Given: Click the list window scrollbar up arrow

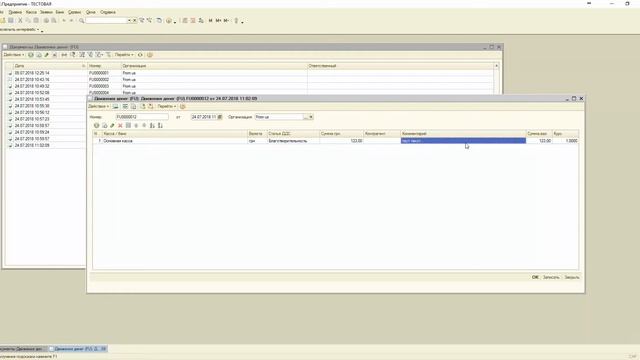Looking at the screenshot, I should pos(496,66).
